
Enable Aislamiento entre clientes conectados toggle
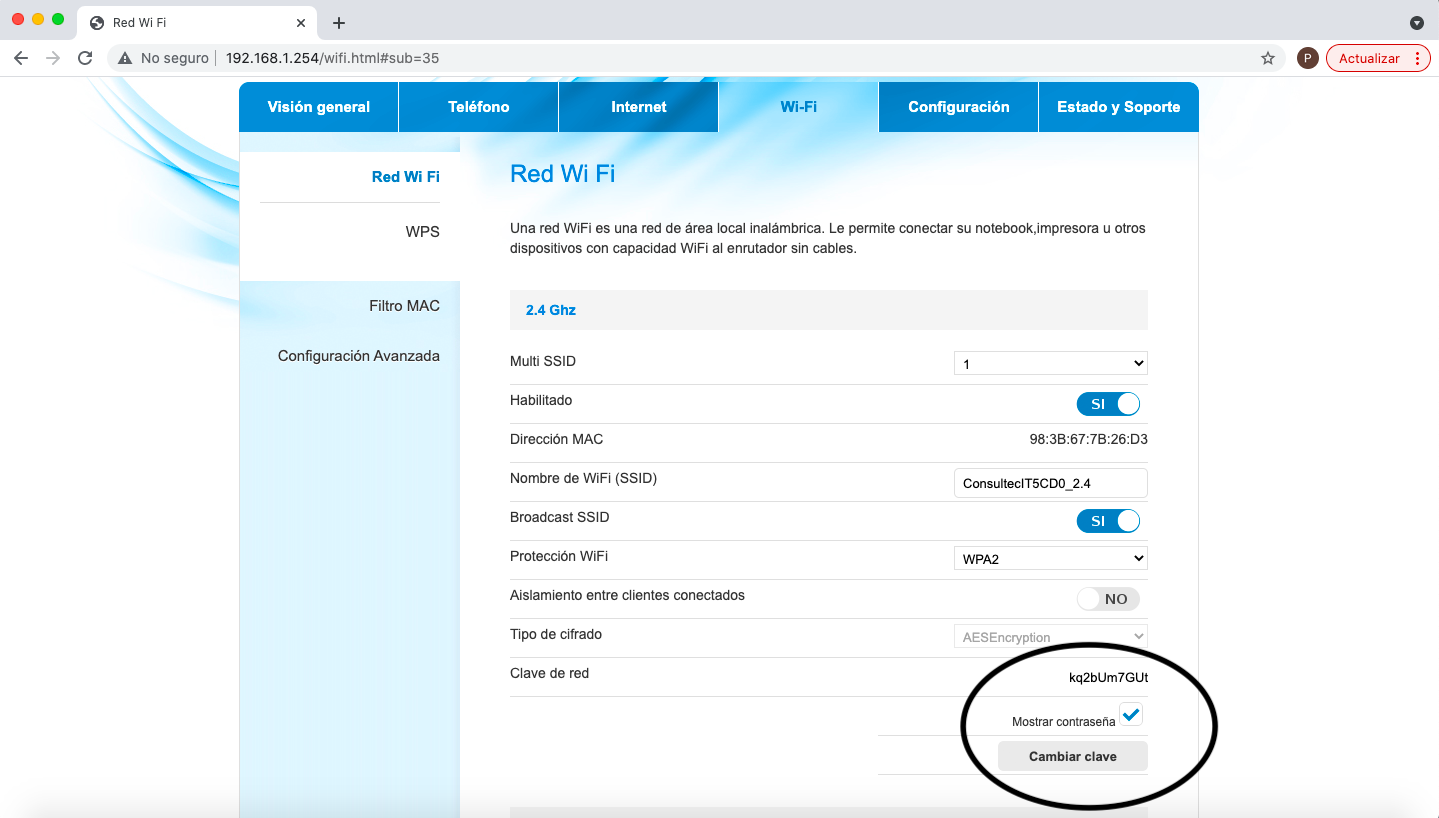tap(1108, 599)
